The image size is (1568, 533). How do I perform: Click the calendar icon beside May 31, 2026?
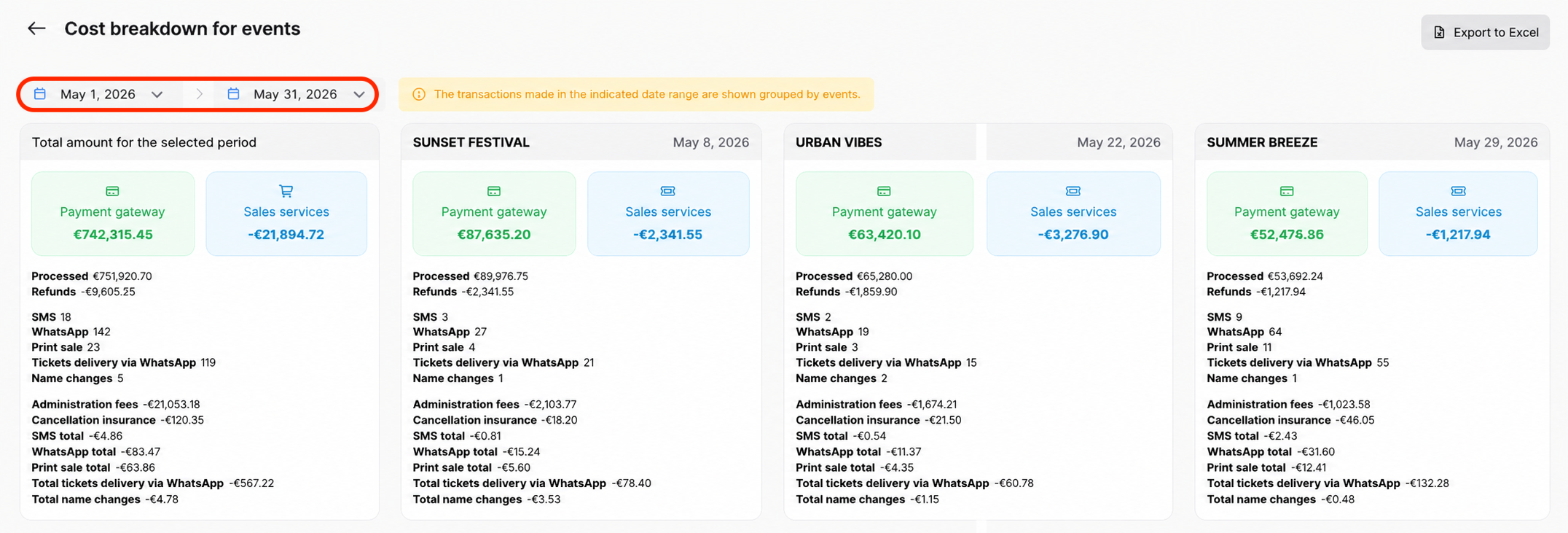[233, 93]
